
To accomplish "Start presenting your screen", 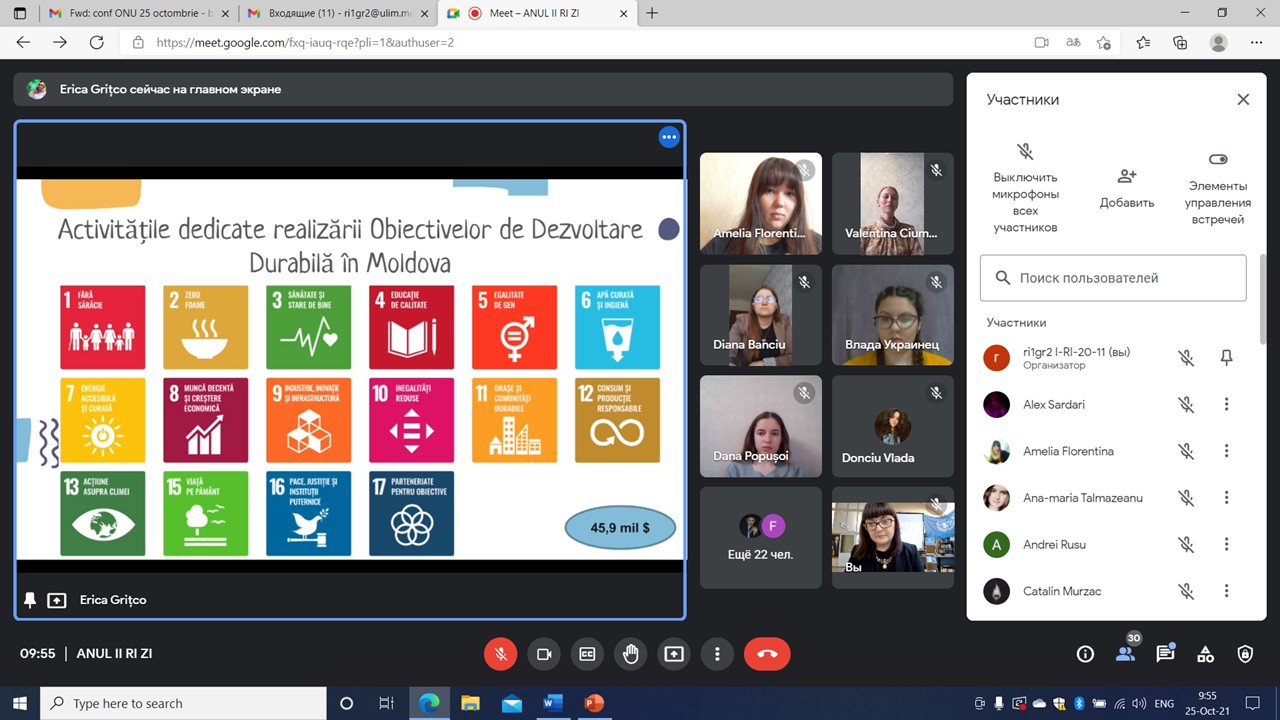I will [674, 654].
